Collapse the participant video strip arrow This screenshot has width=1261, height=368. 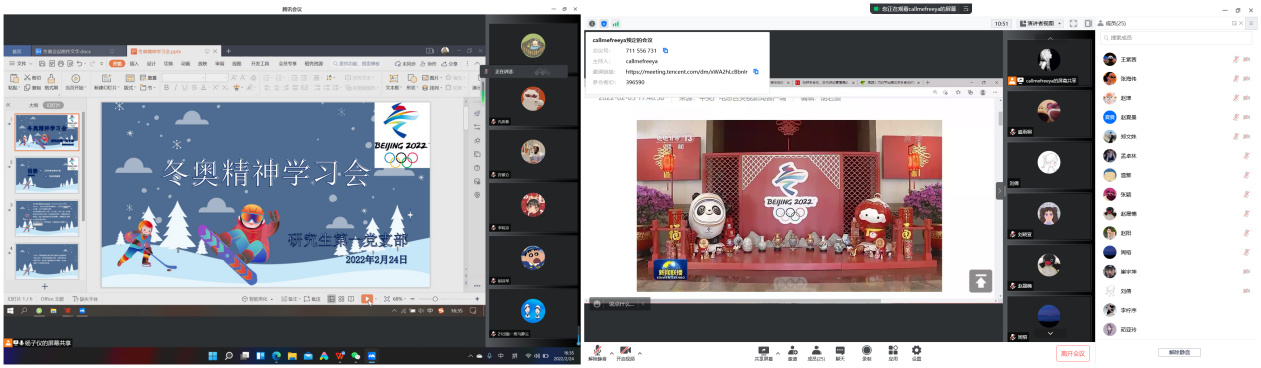[x=999, y=190]
